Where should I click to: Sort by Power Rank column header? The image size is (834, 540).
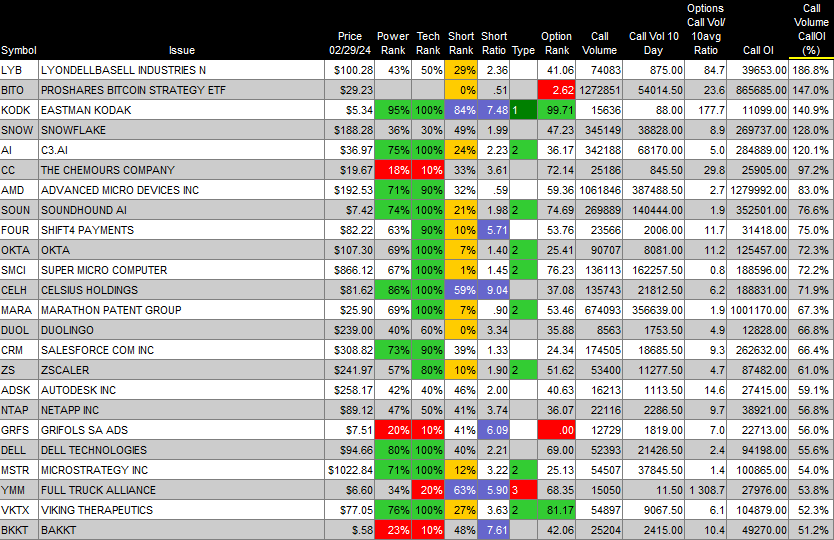tap(393, 43)
